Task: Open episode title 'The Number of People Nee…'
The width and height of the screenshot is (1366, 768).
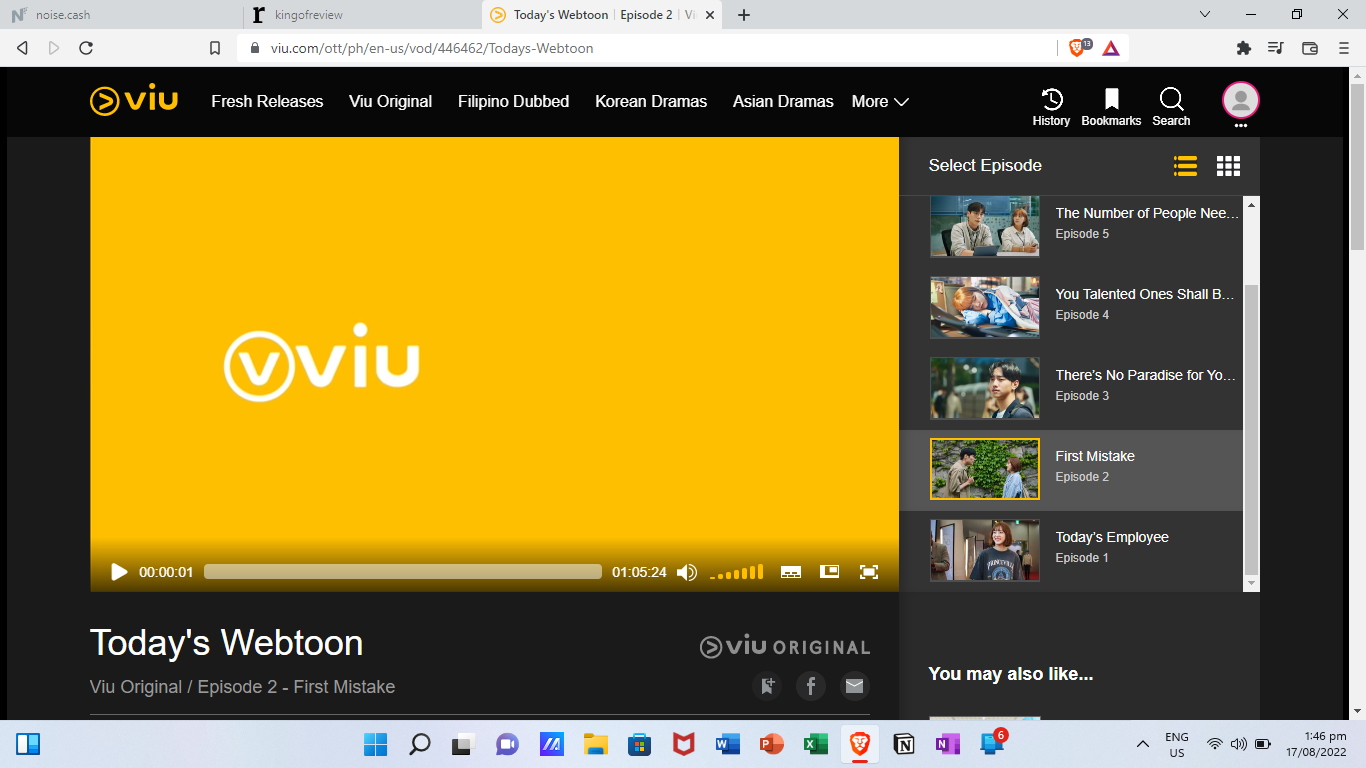Action: point(1147,213)
